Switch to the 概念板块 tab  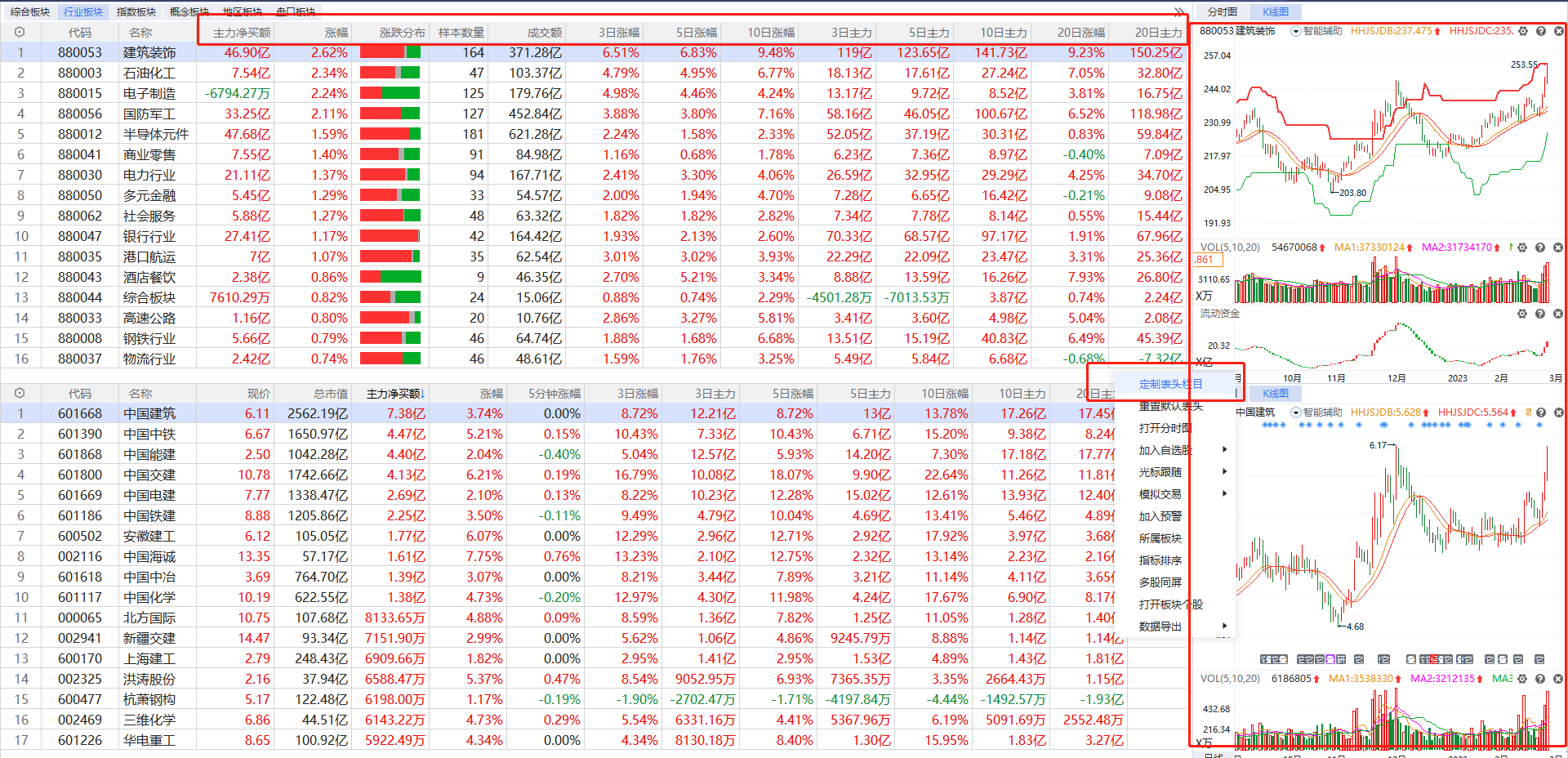click(x=189, y=11)
